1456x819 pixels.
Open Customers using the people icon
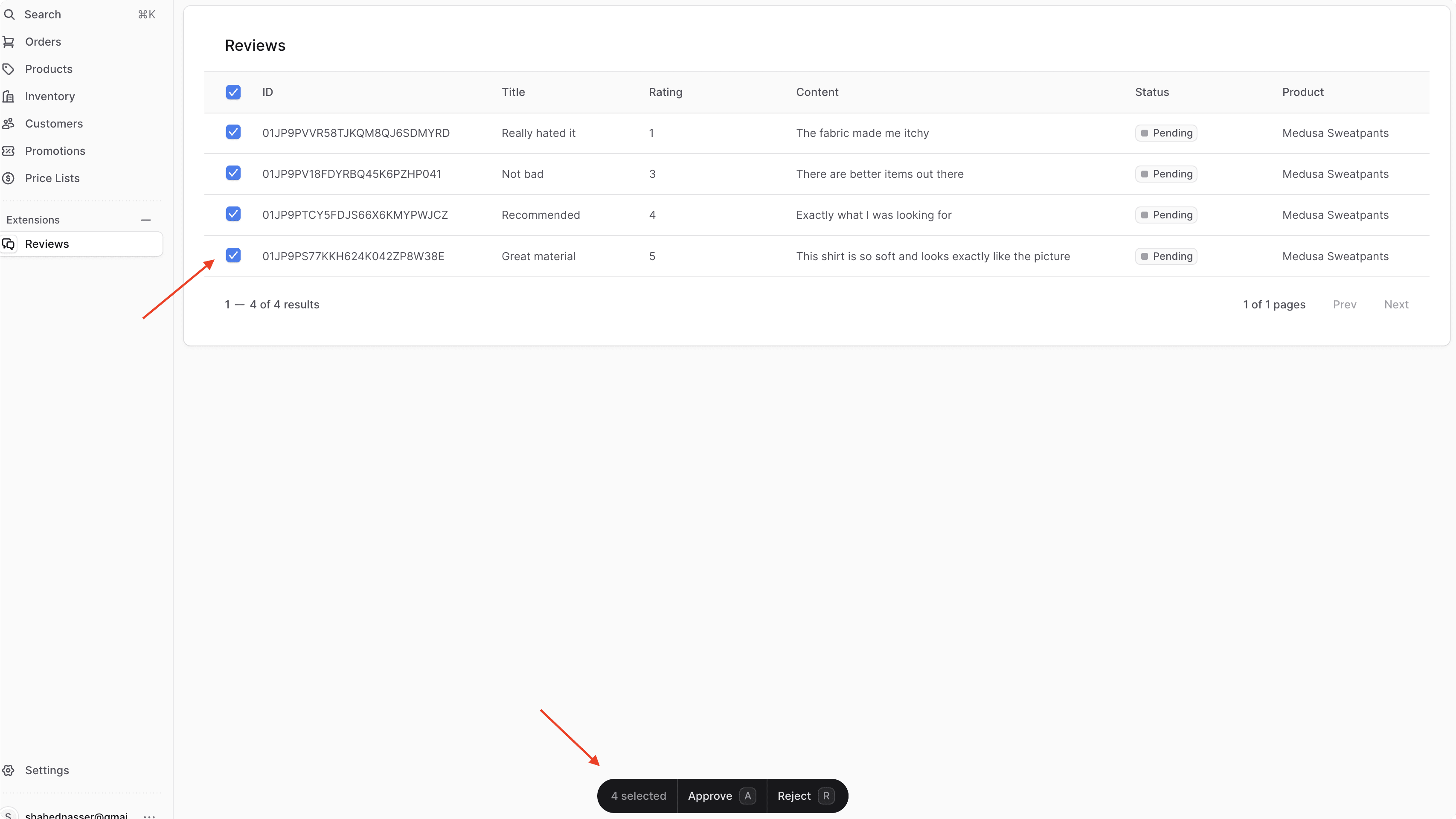pyautogui.click(x=9, y=123)
